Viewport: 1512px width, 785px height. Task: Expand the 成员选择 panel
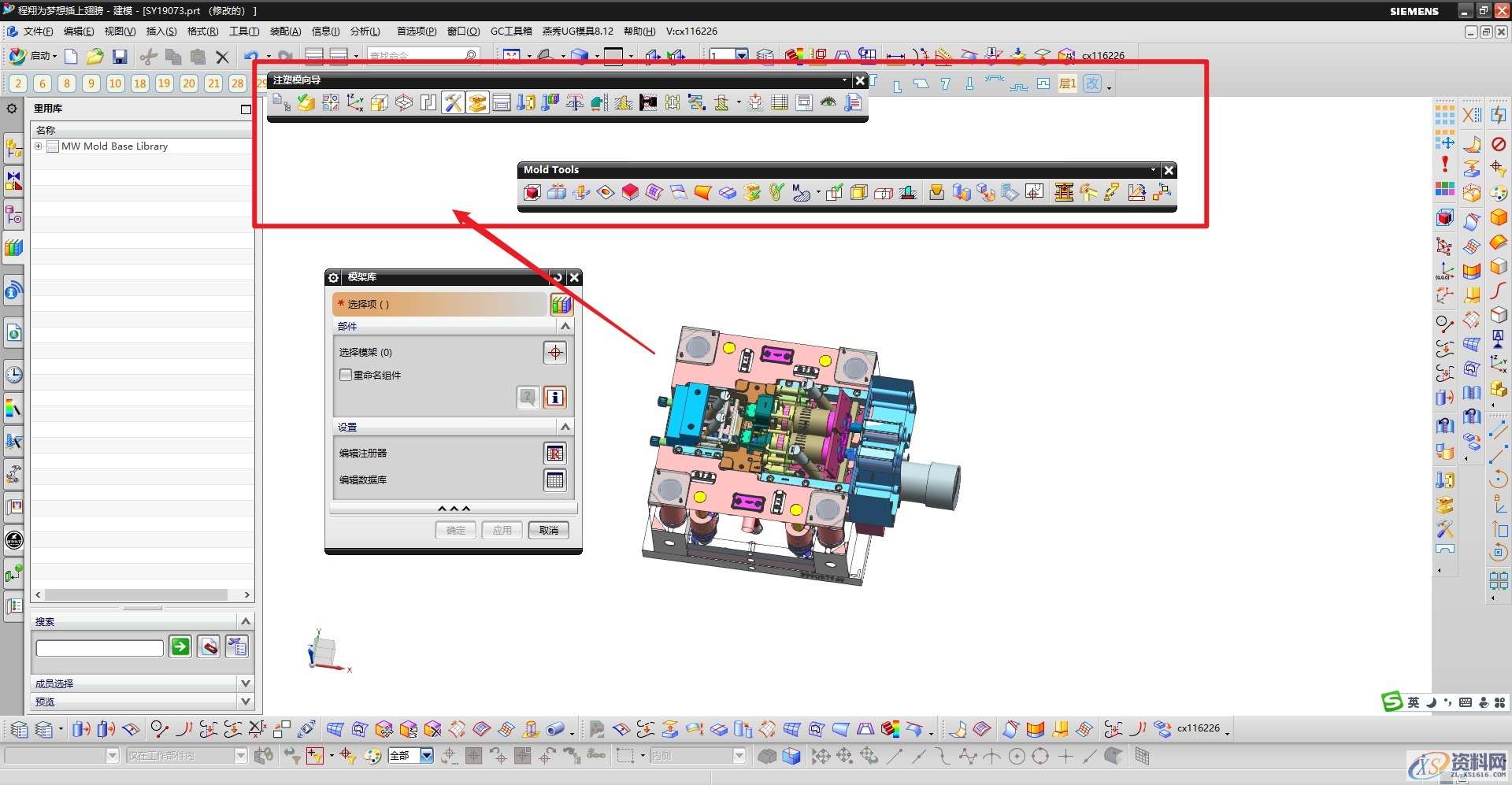[x=245, y=683]
